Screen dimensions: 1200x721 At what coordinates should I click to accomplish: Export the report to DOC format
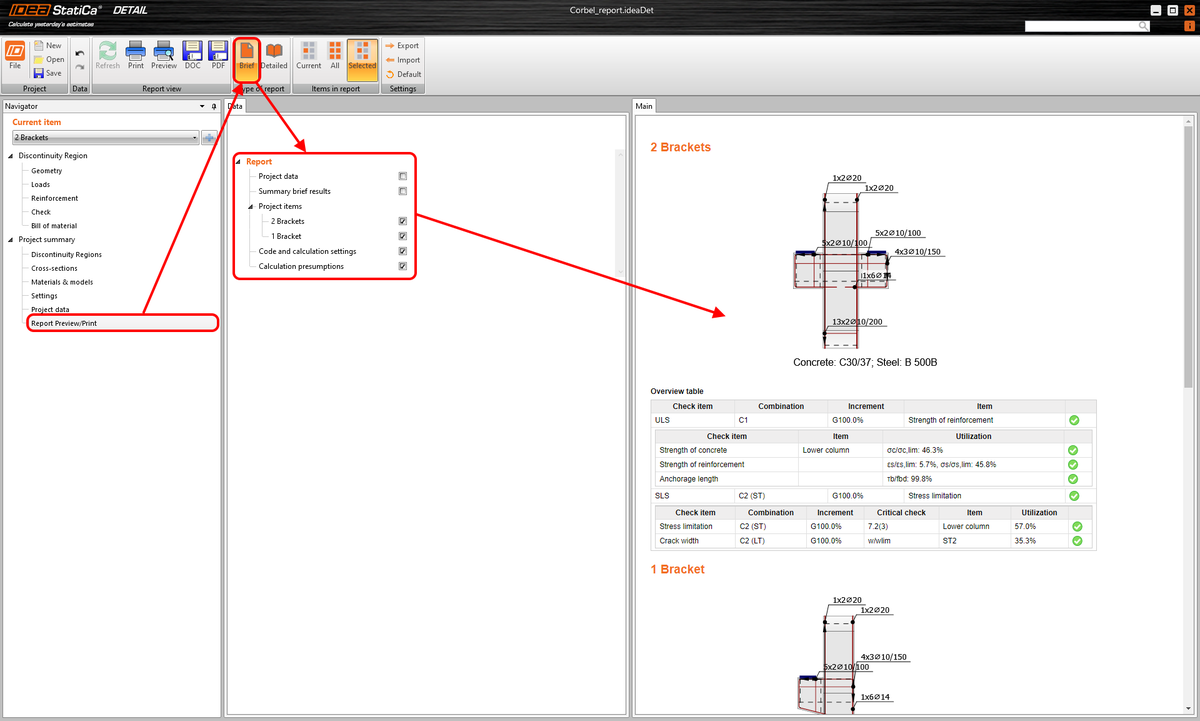tap(192, 53)
